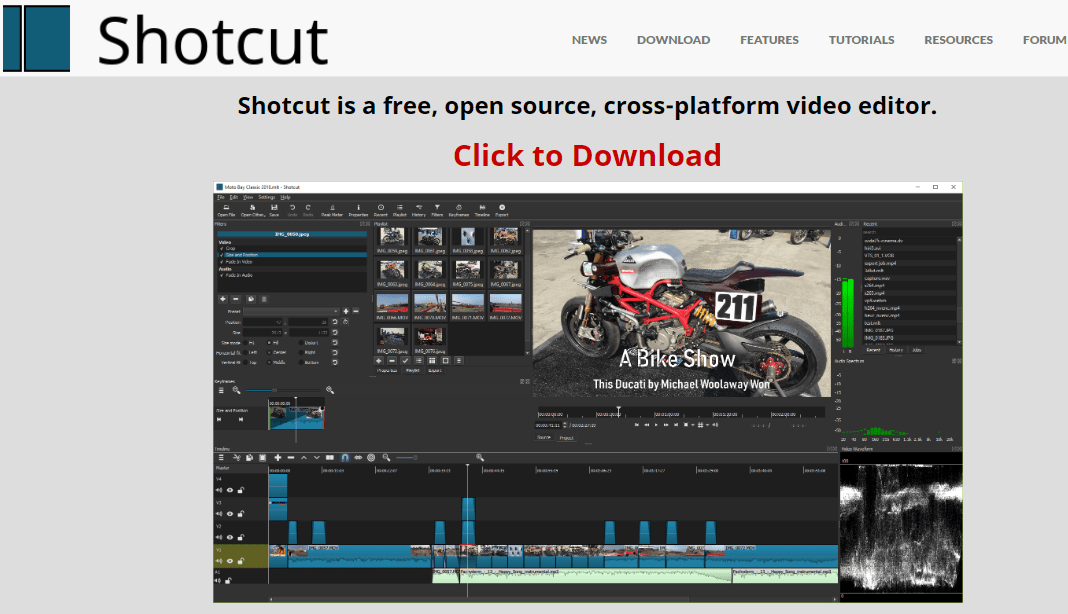
Task: Open the Settings menu in Shotcut window
Action: coord(267,197)
